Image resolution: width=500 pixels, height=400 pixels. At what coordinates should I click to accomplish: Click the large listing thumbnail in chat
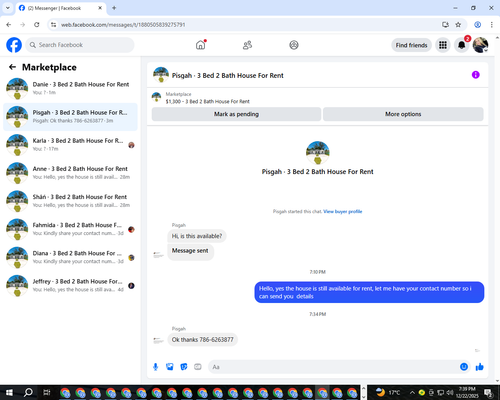point(318,153)
